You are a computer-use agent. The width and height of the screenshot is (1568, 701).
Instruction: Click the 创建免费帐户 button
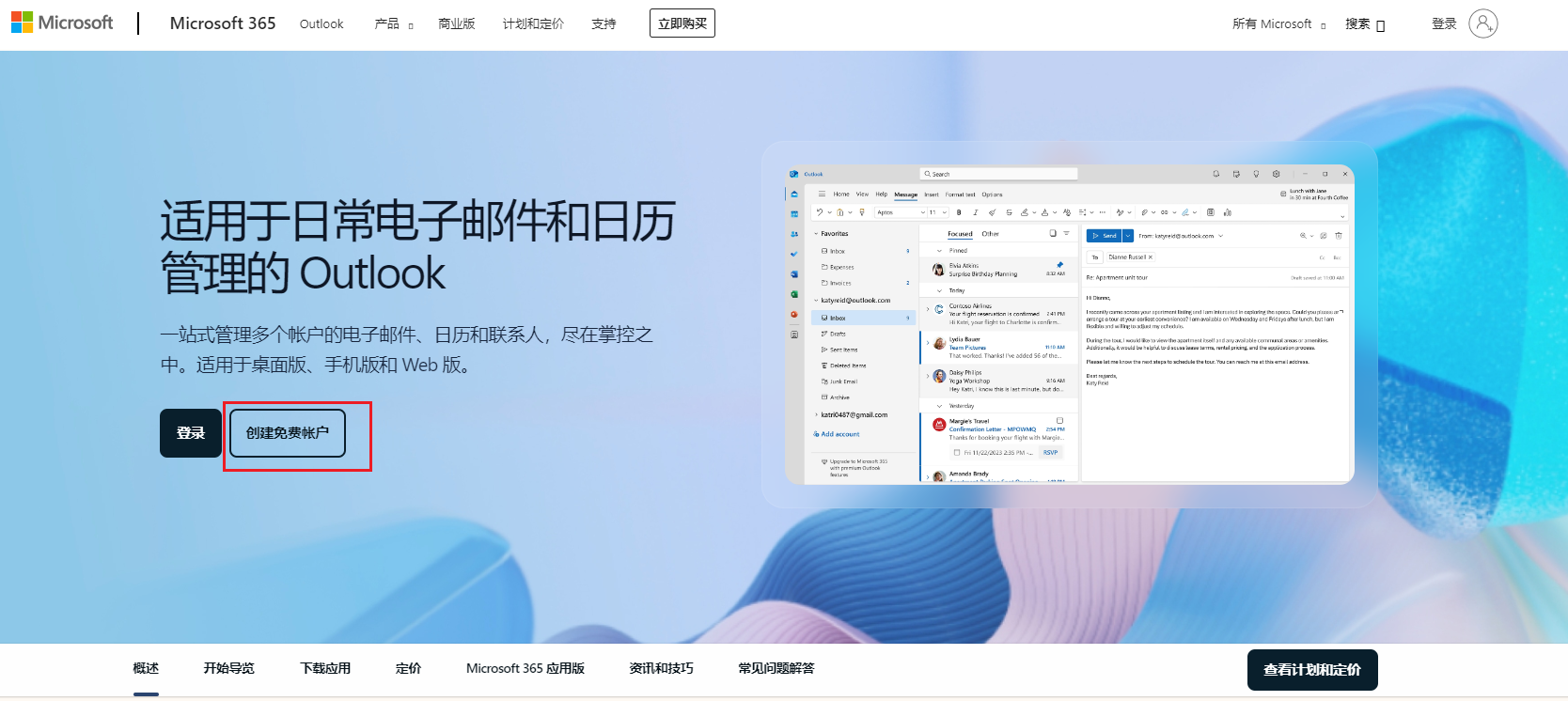pos(288,433)
